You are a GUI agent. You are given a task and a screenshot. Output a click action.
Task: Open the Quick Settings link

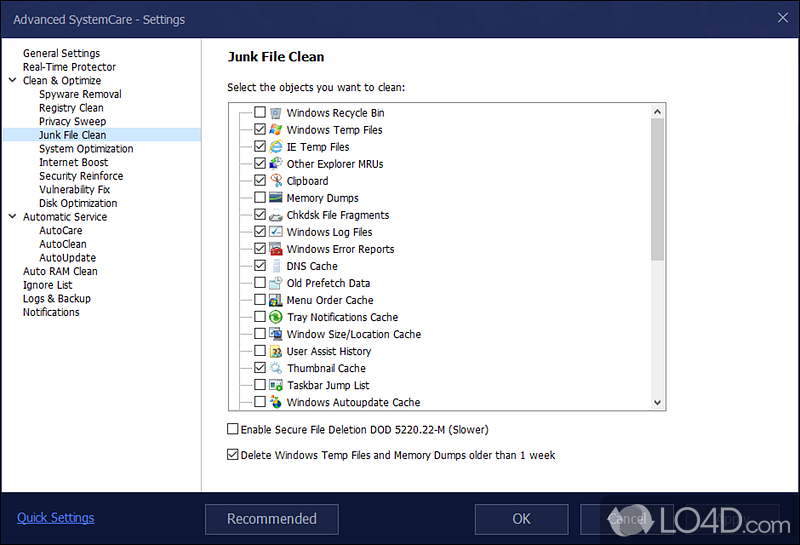coord(56,518)
